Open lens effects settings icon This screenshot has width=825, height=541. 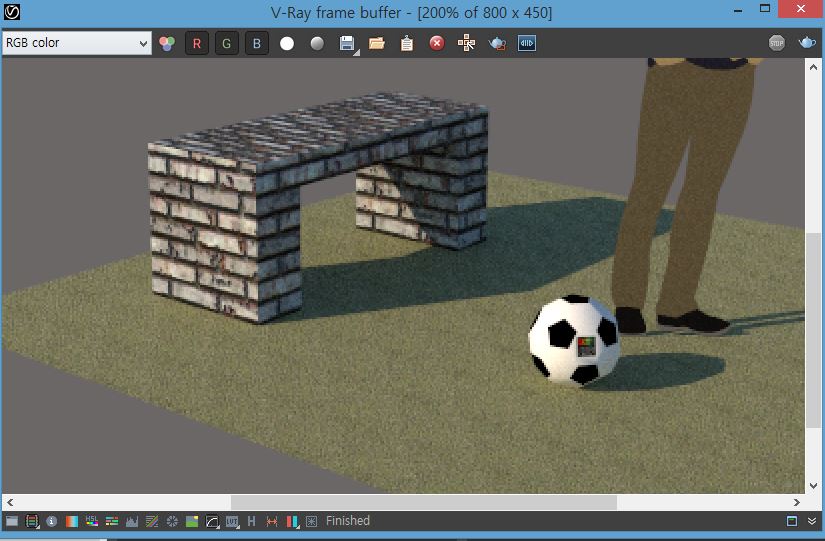coord(311,522)
